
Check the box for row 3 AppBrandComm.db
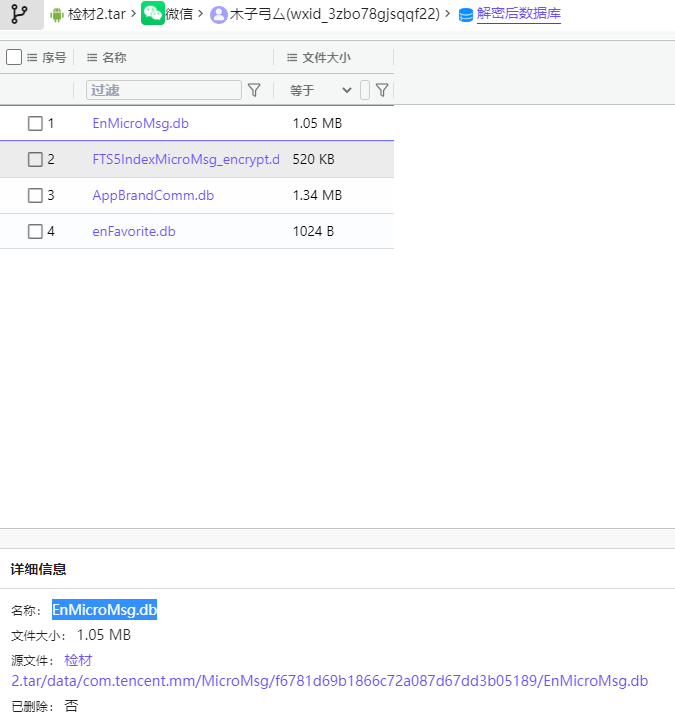tap(35, 196)
